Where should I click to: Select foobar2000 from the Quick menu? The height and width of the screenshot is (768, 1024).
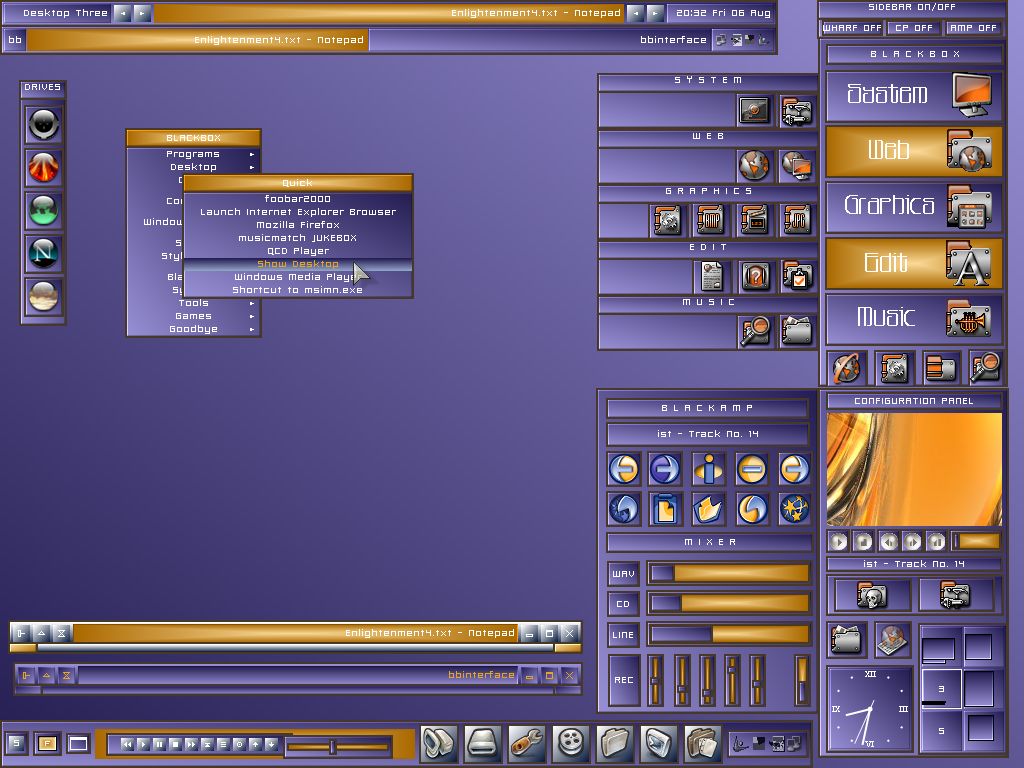pyautogui.click(x=298, y=199)
